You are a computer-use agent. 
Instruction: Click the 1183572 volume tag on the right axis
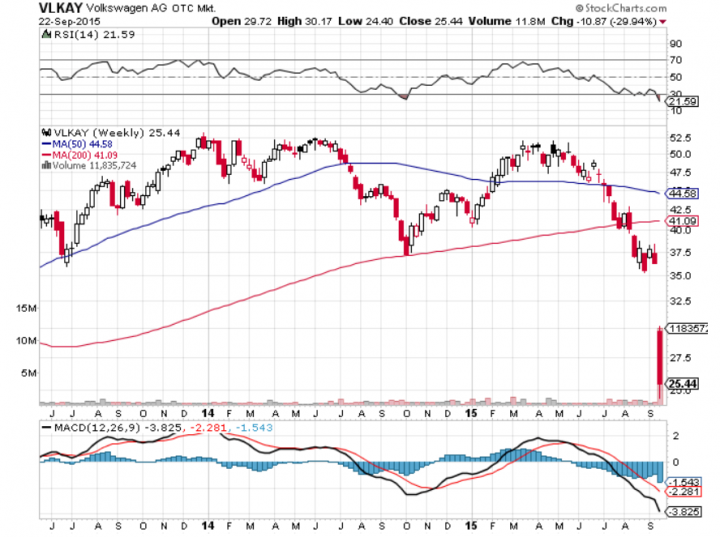688,328
